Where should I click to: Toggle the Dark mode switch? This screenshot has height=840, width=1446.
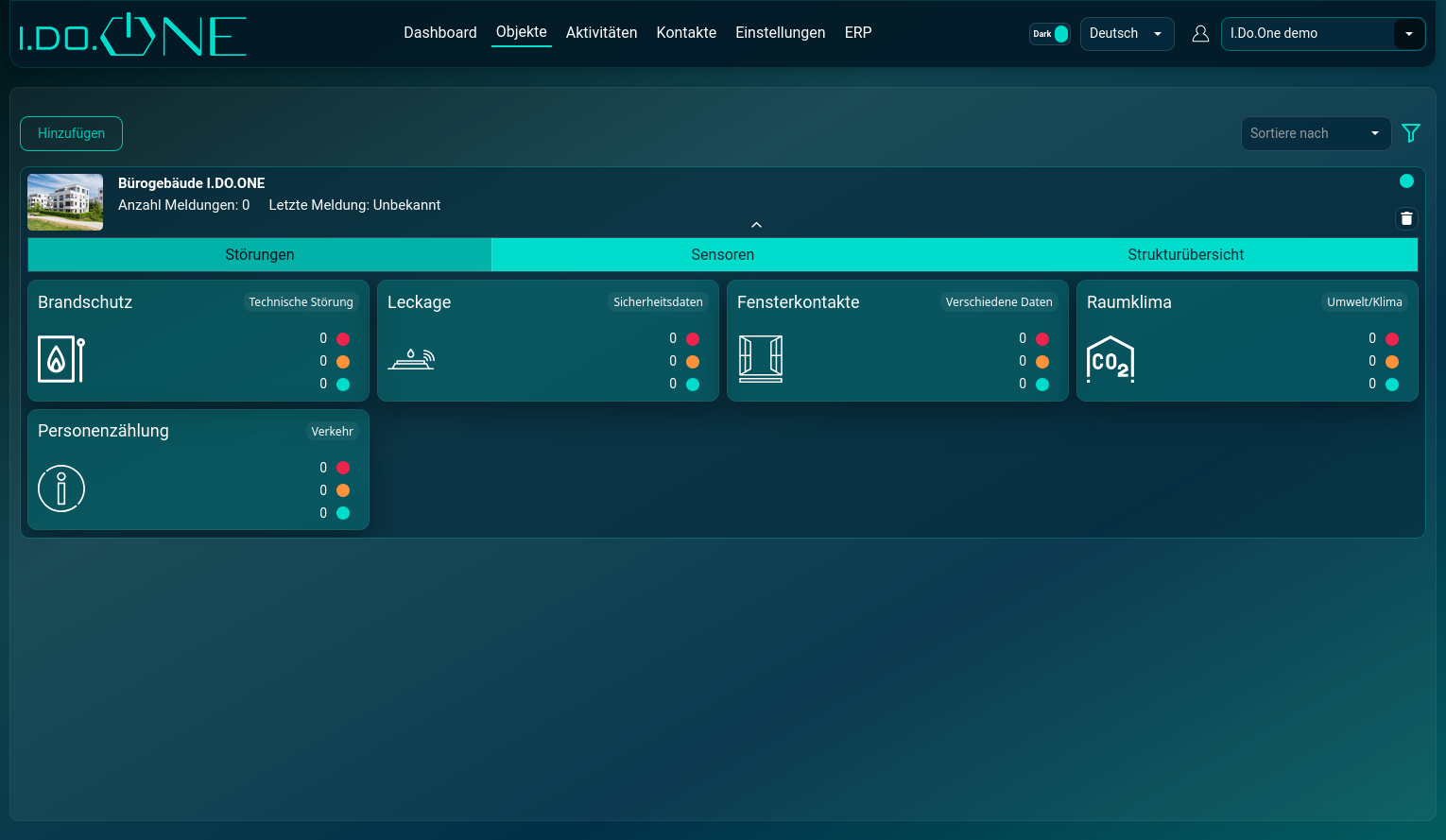coord(1050,34)
